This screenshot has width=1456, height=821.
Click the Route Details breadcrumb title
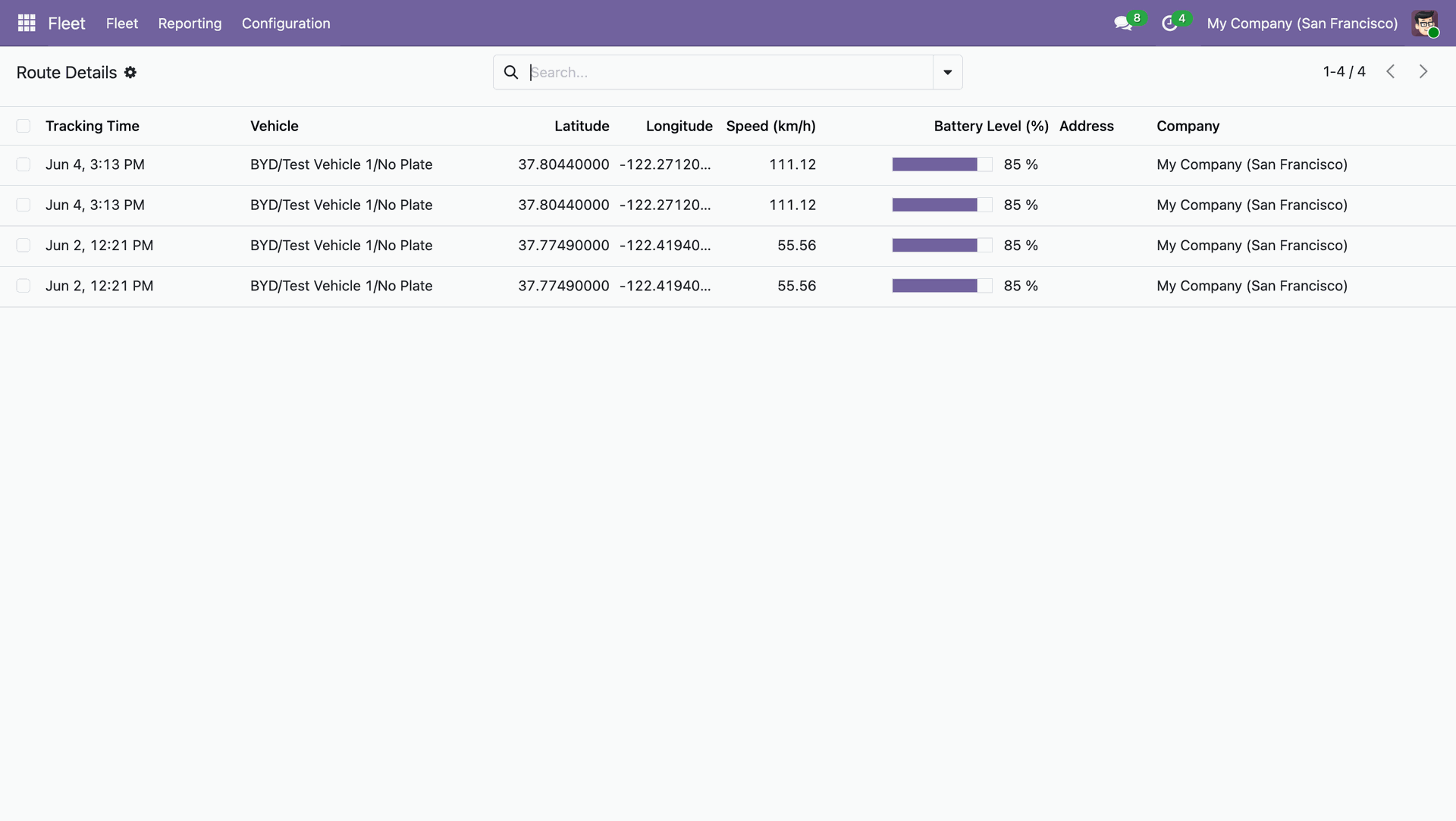click(67, 72)
